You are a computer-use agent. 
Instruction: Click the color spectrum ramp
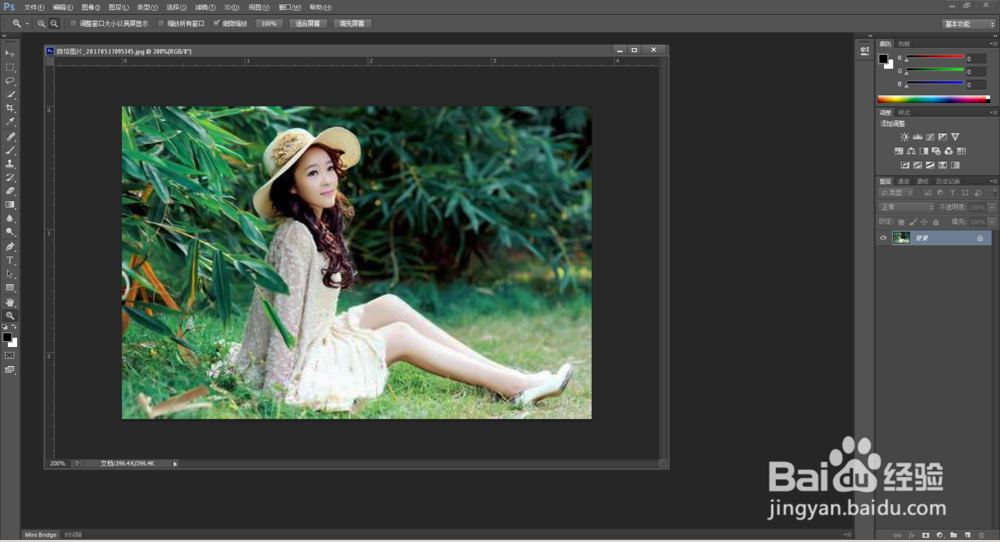point(934,99)
